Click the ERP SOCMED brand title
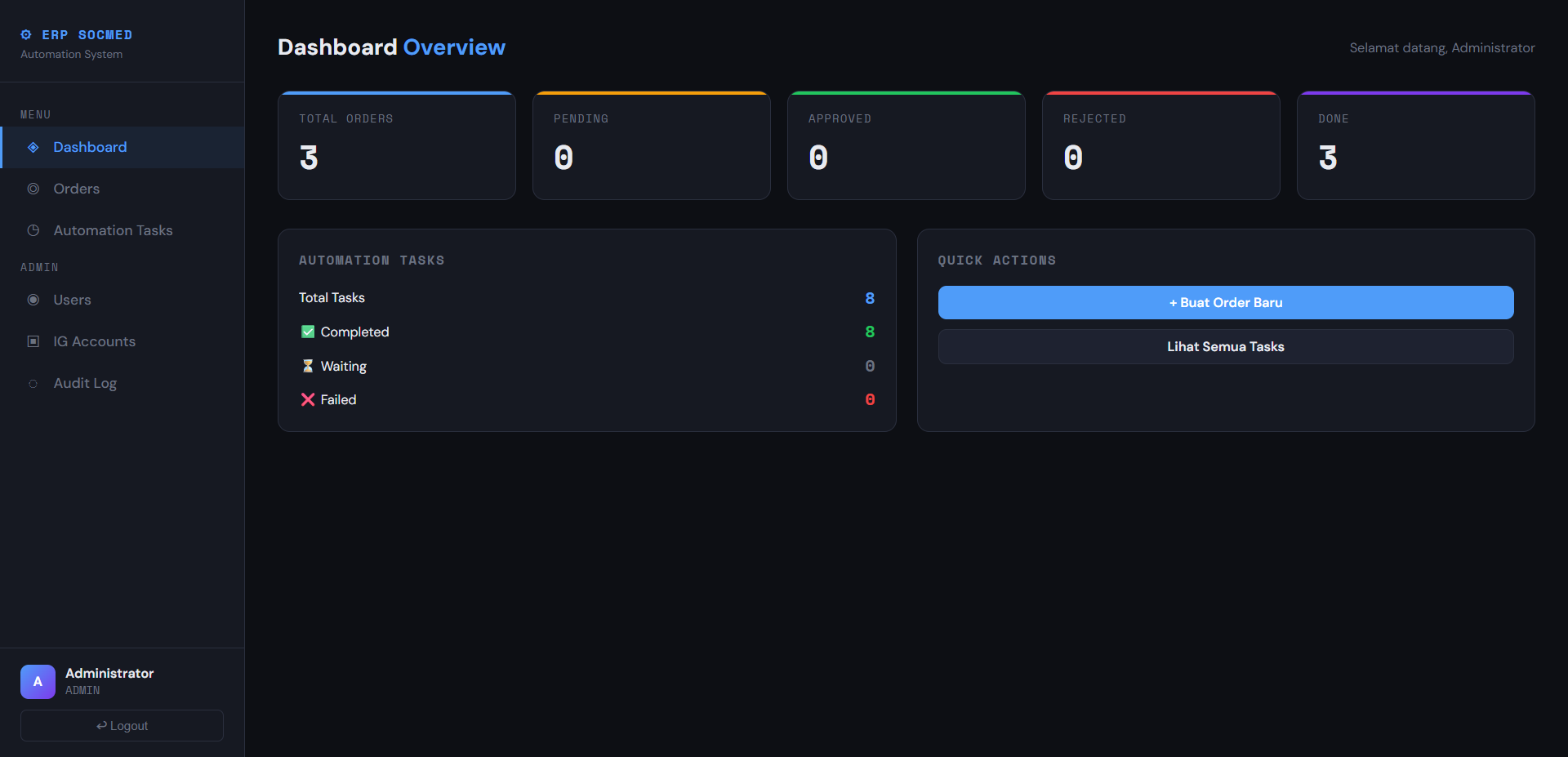Image resolution: width=1568 pixels, height=757 pixels. pos(87,34)
